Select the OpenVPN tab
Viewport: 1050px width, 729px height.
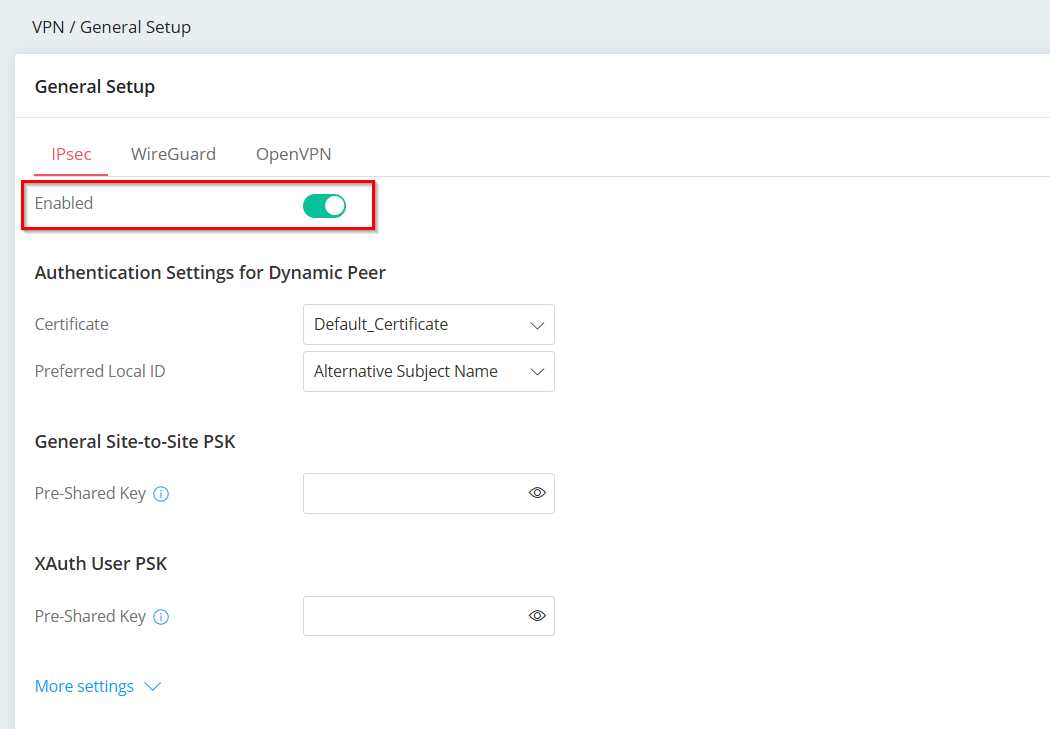pos(293,154)
